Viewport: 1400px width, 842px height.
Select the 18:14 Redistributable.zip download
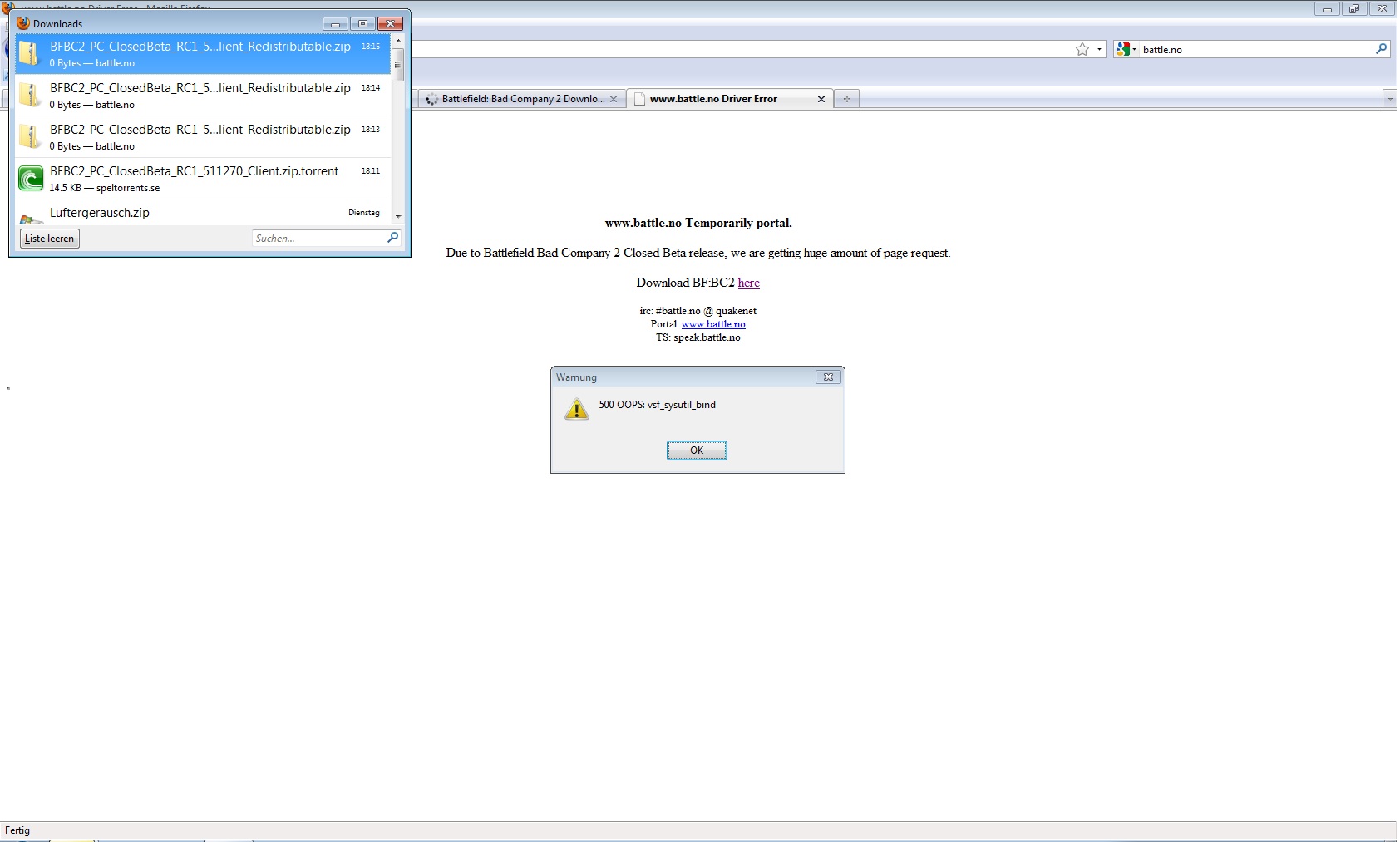click(x=203, y=96)
